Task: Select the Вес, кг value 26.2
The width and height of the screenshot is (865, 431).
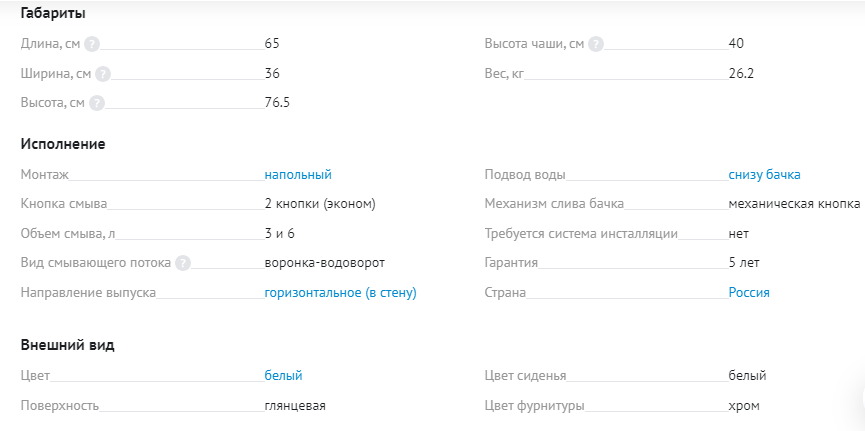Action: 741,74
